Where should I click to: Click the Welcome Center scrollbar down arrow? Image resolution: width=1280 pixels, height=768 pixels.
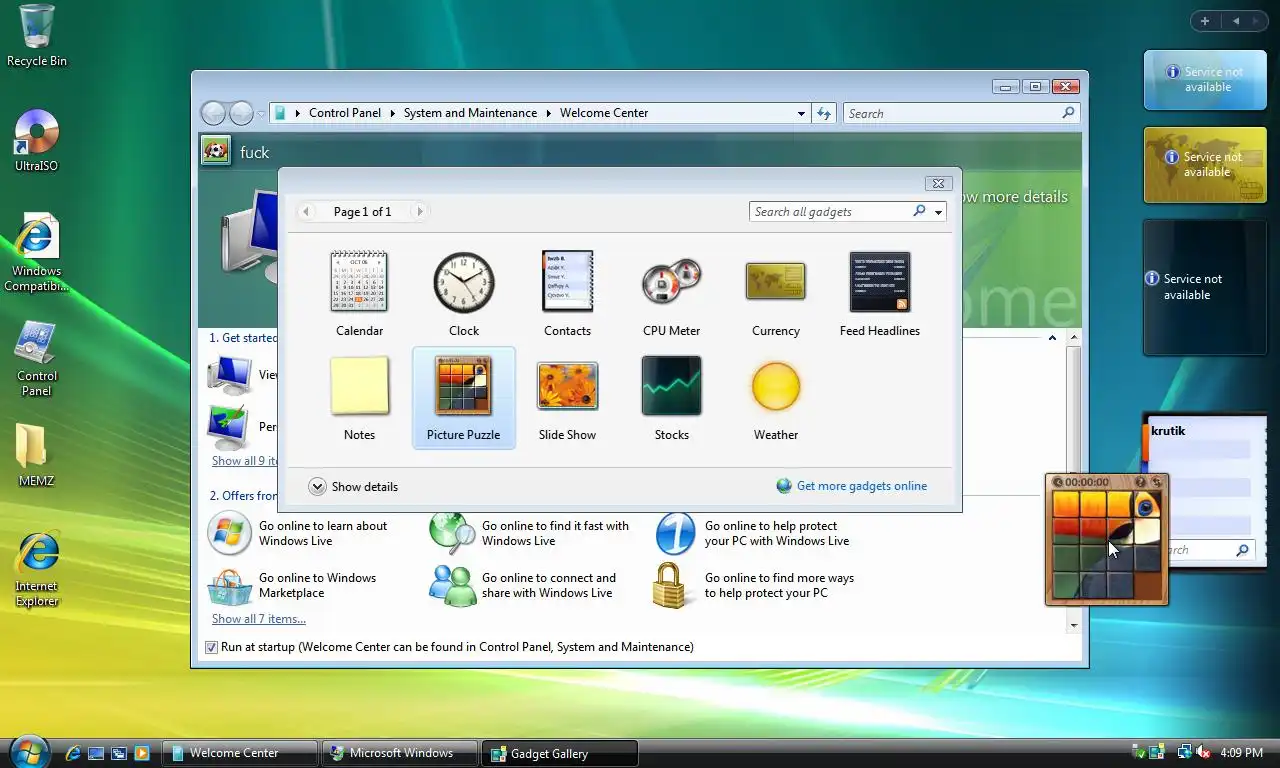tap(1074, 625)
